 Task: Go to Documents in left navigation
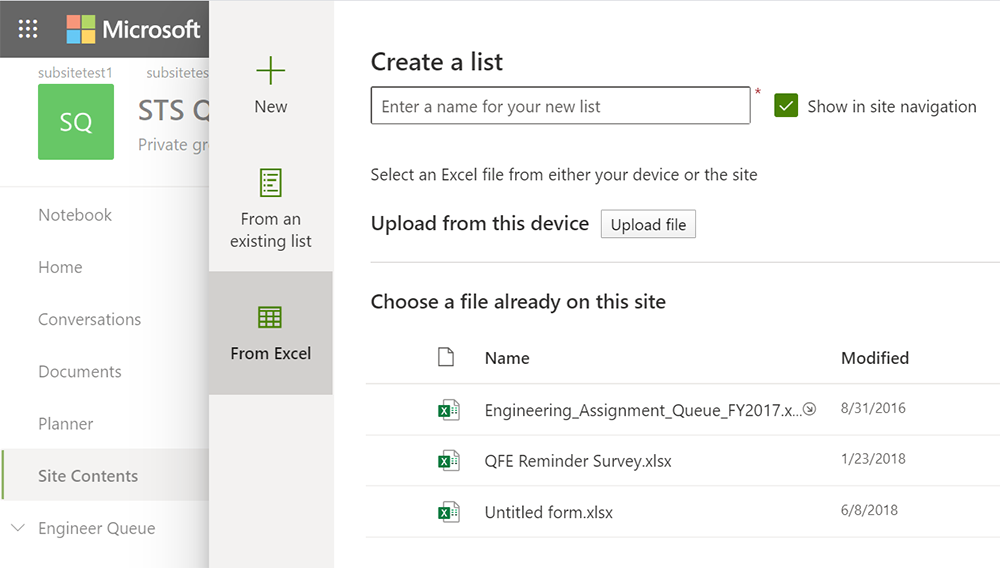coord(80,371)
